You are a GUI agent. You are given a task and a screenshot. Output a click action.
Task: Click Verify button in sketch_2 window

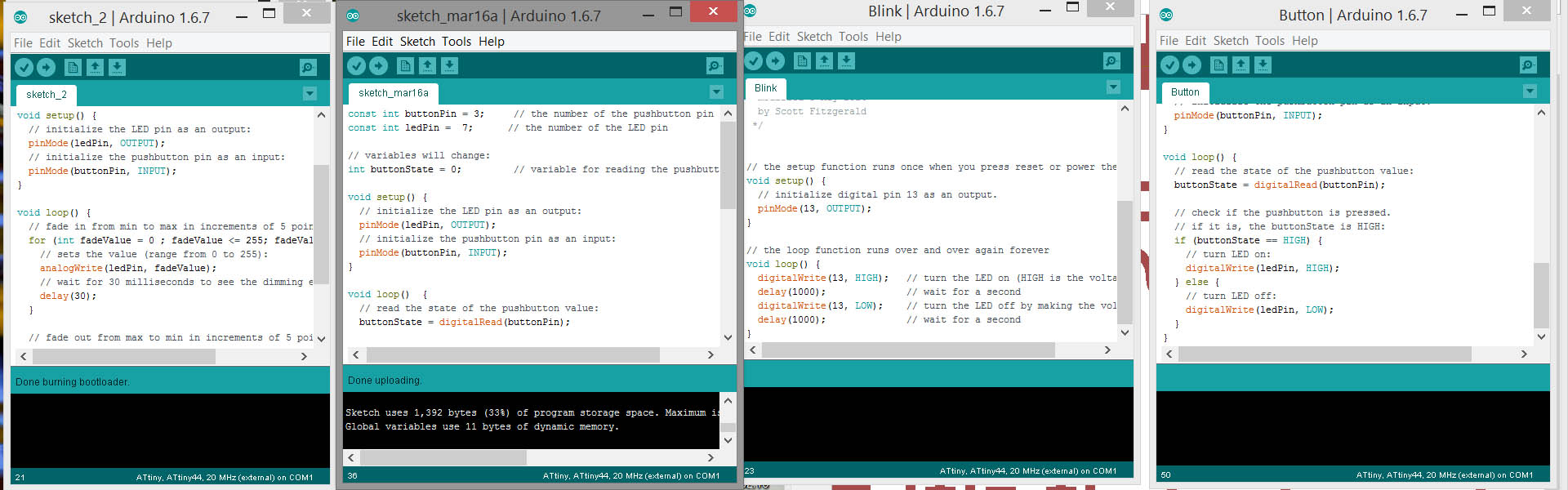24,67
